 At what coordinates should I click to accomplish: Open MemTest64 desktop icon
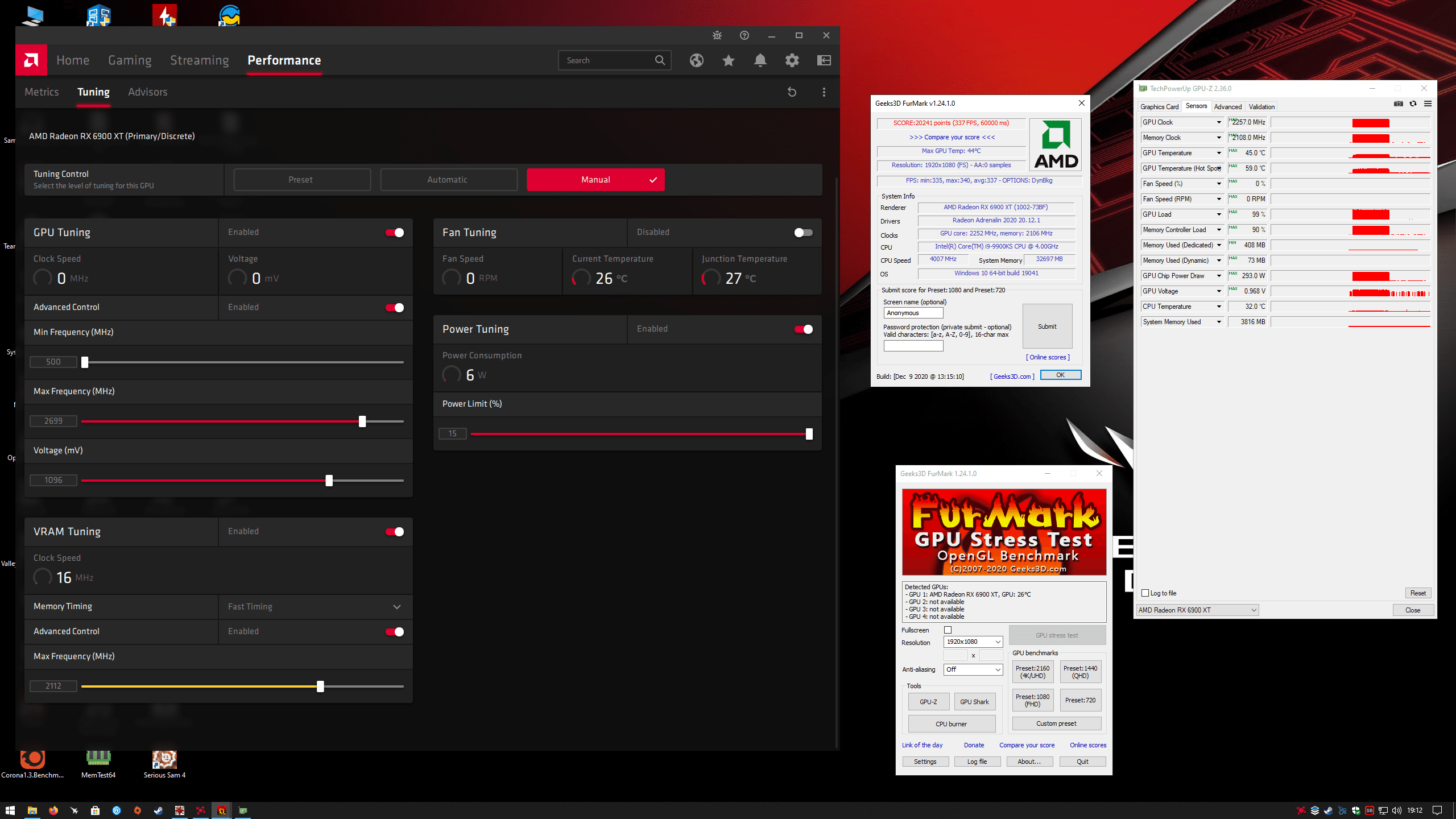point(98,764)
